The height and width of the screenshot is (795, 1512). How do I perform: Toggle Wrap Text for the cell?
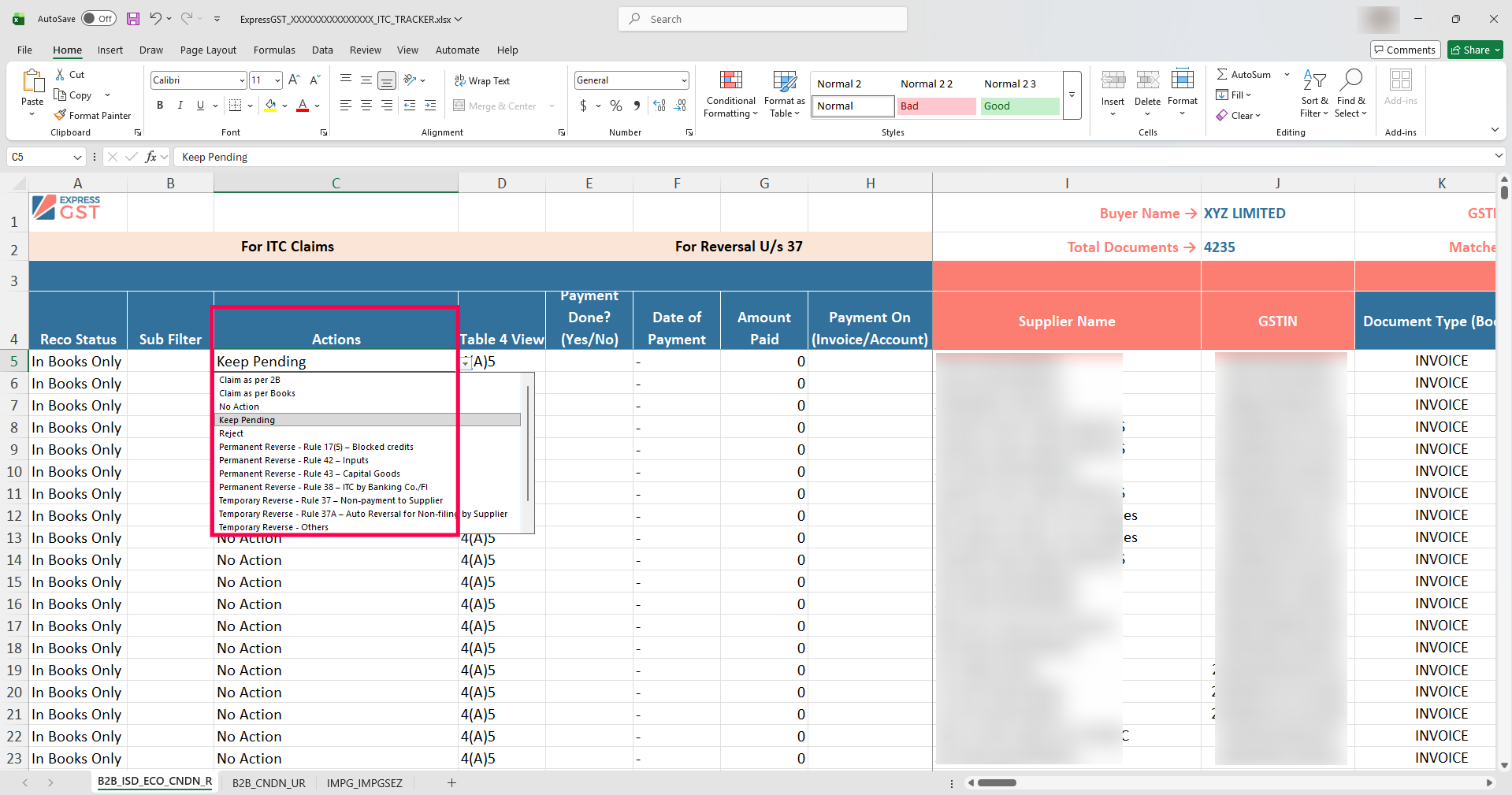coord(481,80)
